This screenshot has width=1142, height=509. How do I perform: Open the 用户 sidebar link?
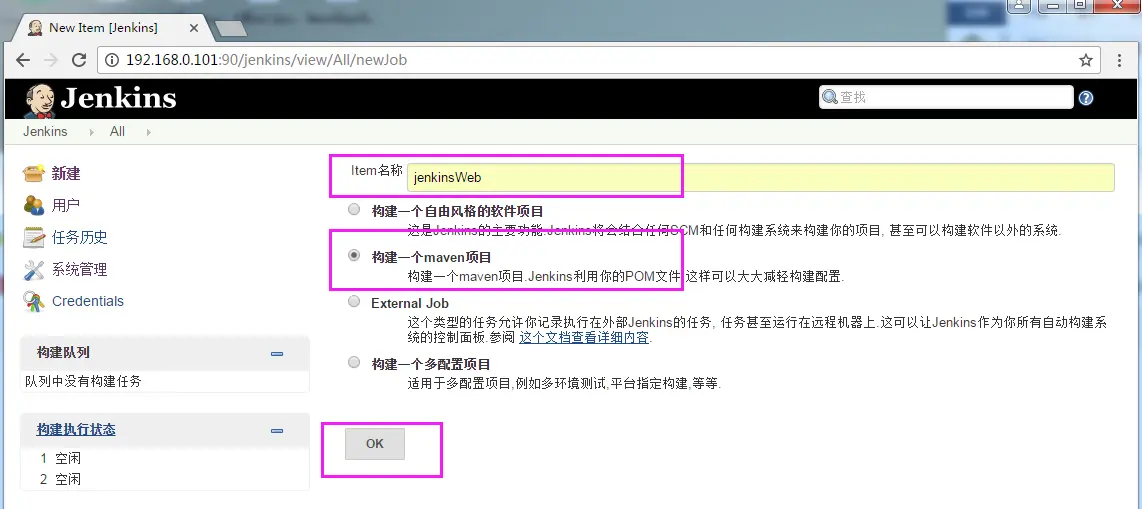coord(66,205)
